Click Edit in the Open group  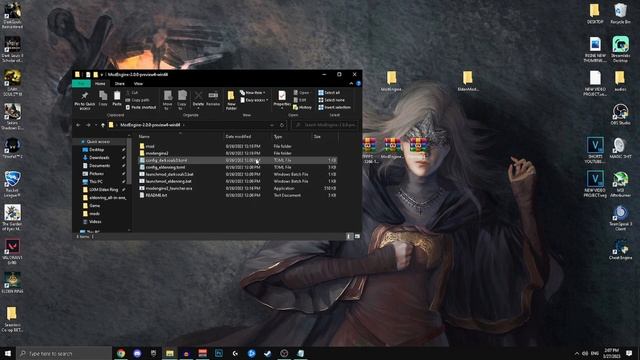tap(300, 100)
